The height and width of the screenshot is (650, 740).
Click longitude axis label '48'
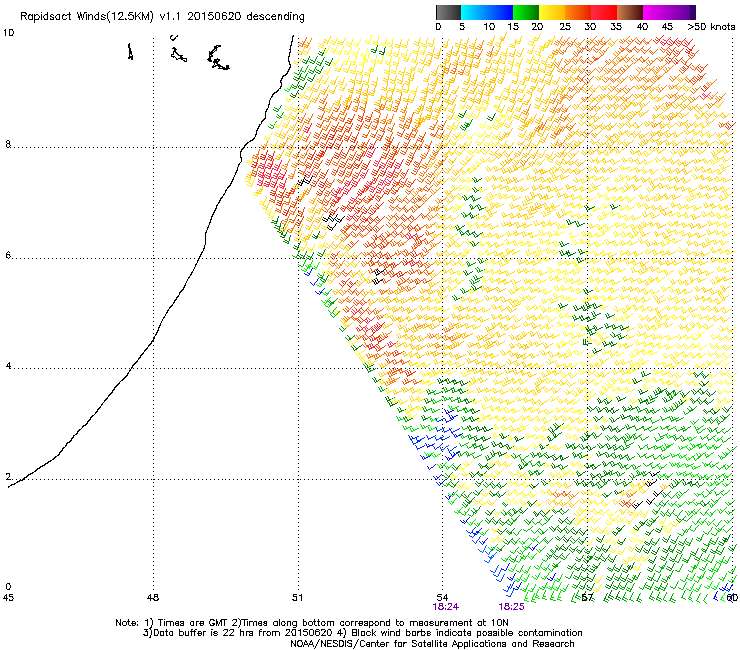tap(153, 598)
